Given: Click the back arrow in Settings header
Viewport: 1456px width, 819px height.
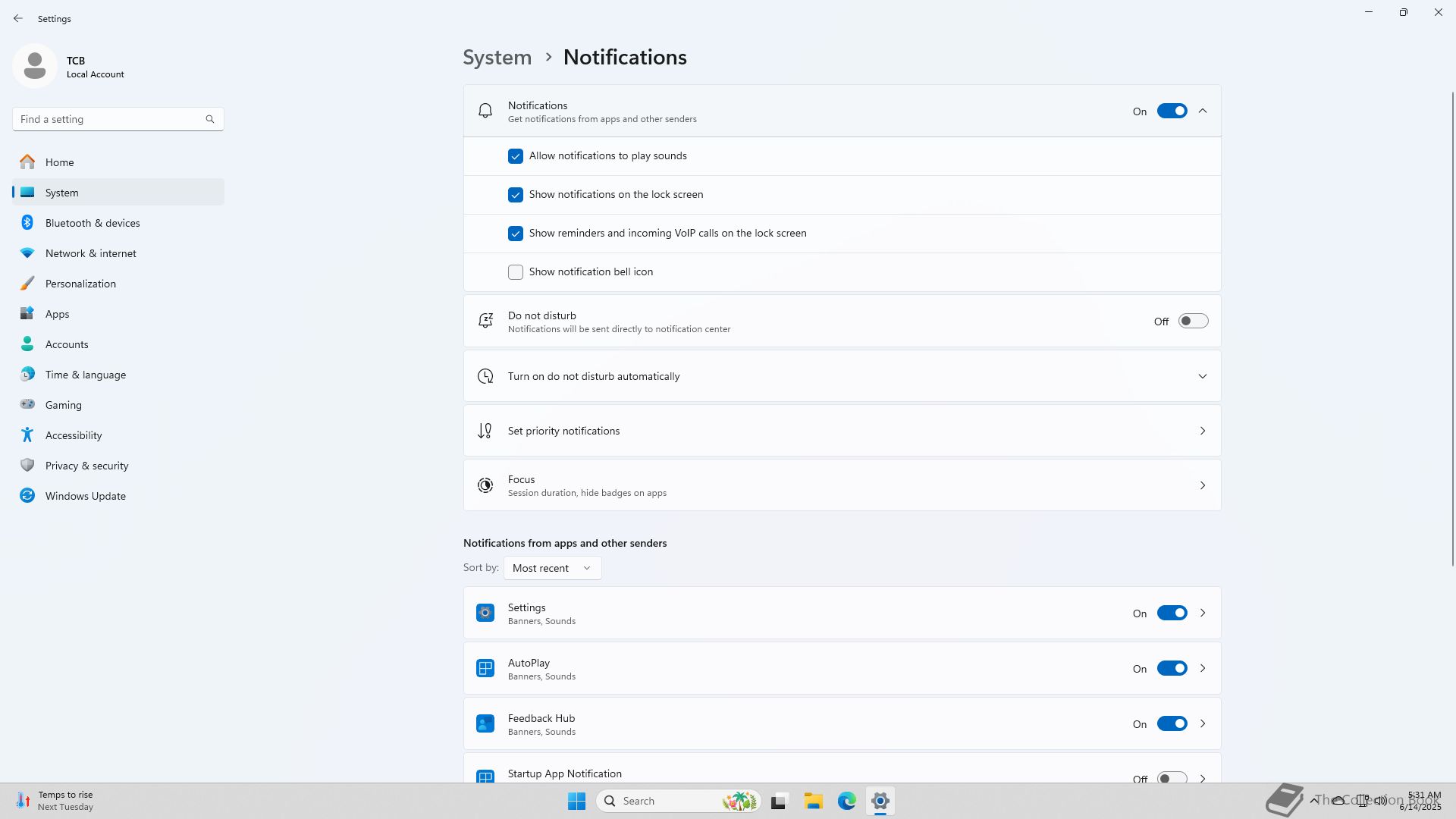Looking at the screenshot, I should tap(18, 18).
